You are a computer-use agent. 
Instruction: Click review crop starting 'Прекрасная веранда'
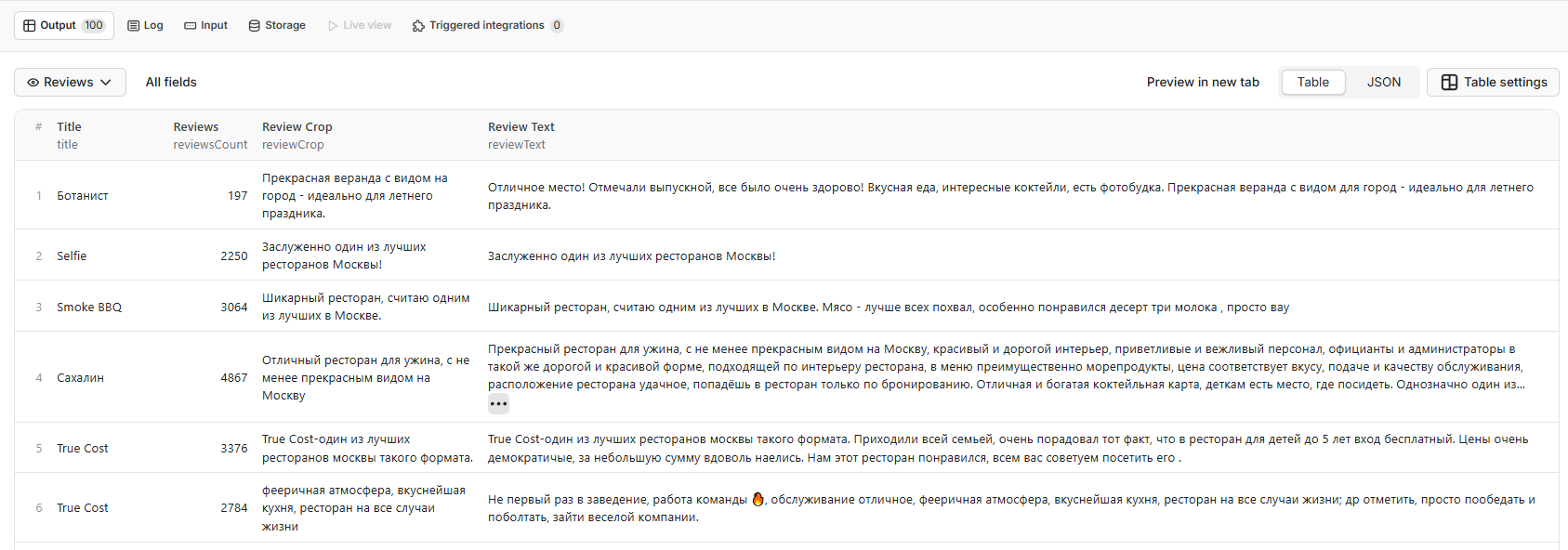pos(355,195)
